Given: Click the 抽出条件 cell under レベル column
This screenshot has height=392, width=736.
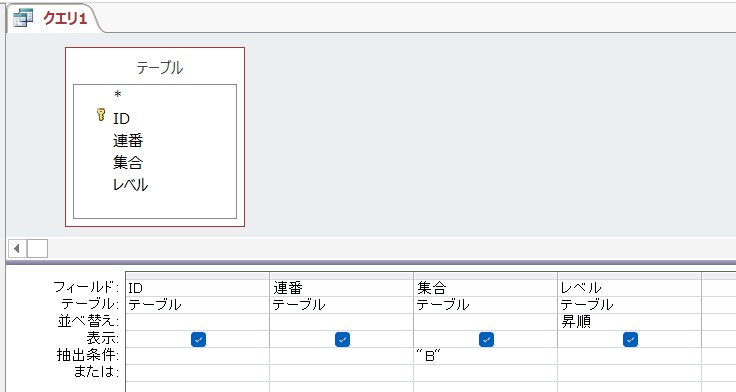Looking at the screenshot, I should click(x=629, y=356).
